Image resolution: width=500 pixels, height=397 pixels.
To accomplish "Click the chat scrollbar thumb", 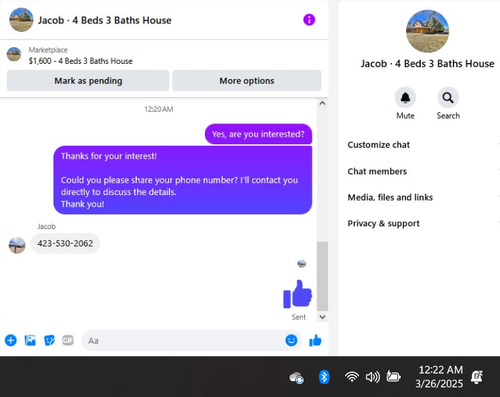I will point(322,276).
